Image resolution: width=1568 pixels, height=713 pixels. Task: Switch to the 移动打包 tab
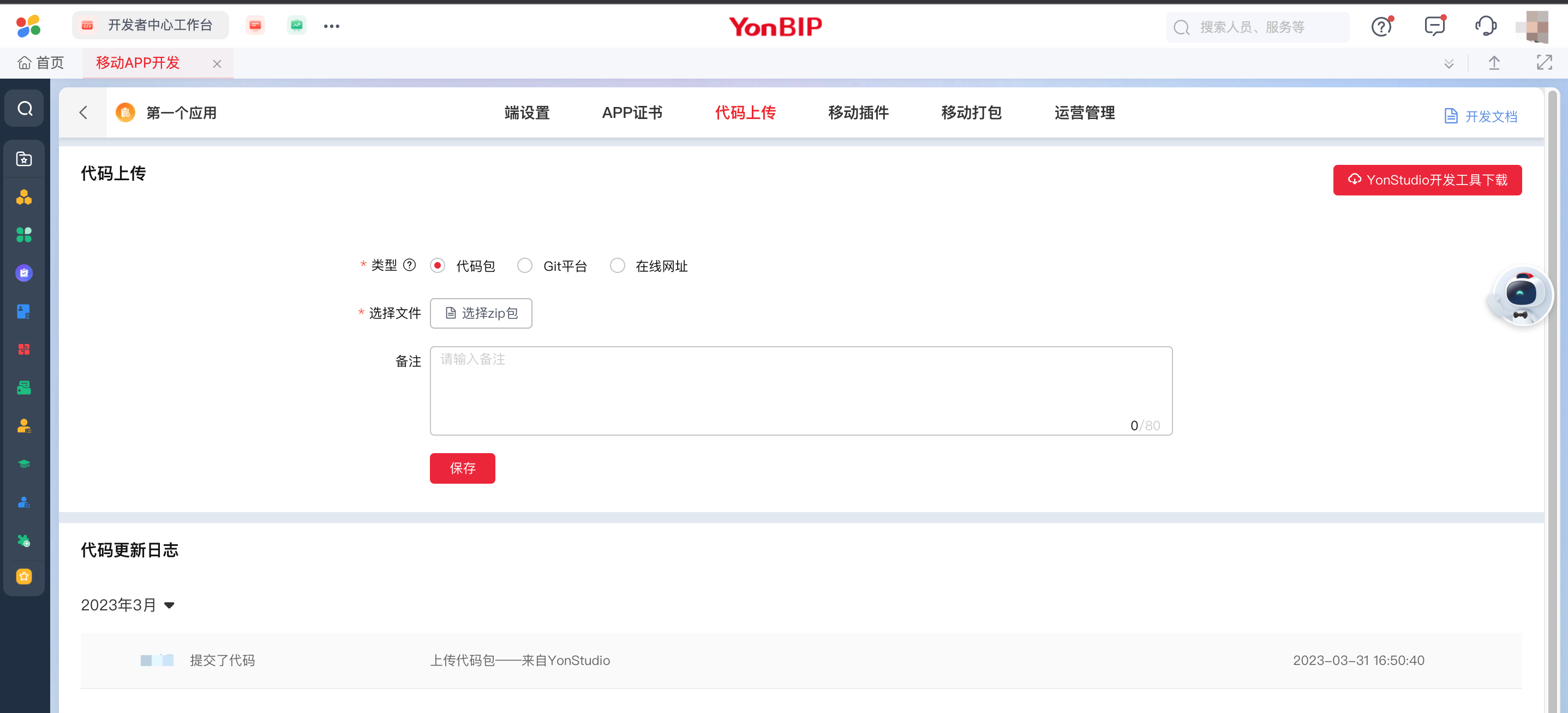(971, 112)
